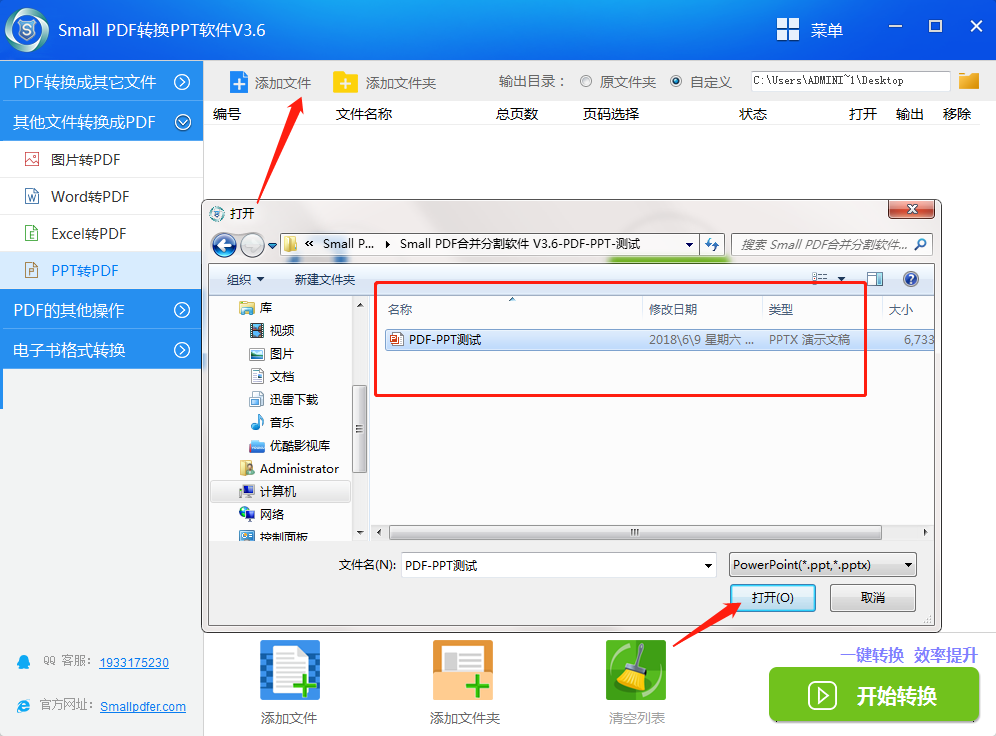The height and width of the screenshot is (736, 996).
Task: Click the Small PDF shield logo
Action: click(27, 30)
